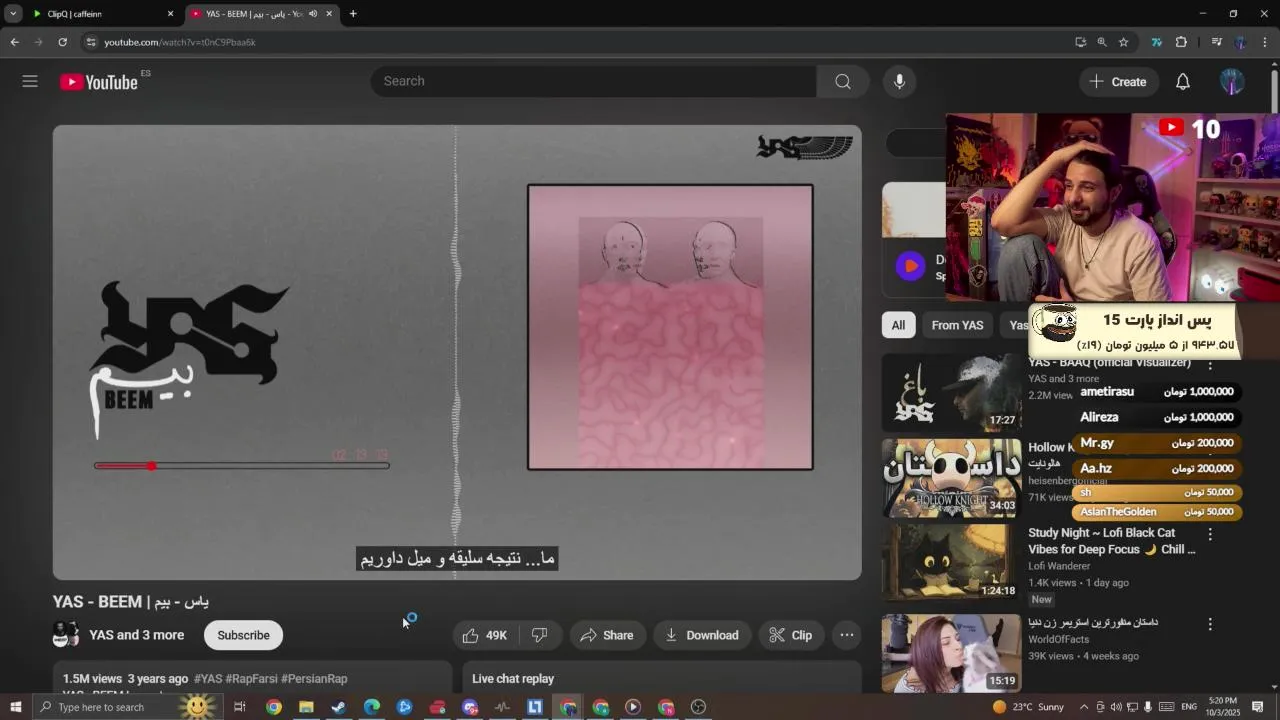1280x720 pixels.
Task: Click the #PersianRap hashtag
Action: click(314, 678)
